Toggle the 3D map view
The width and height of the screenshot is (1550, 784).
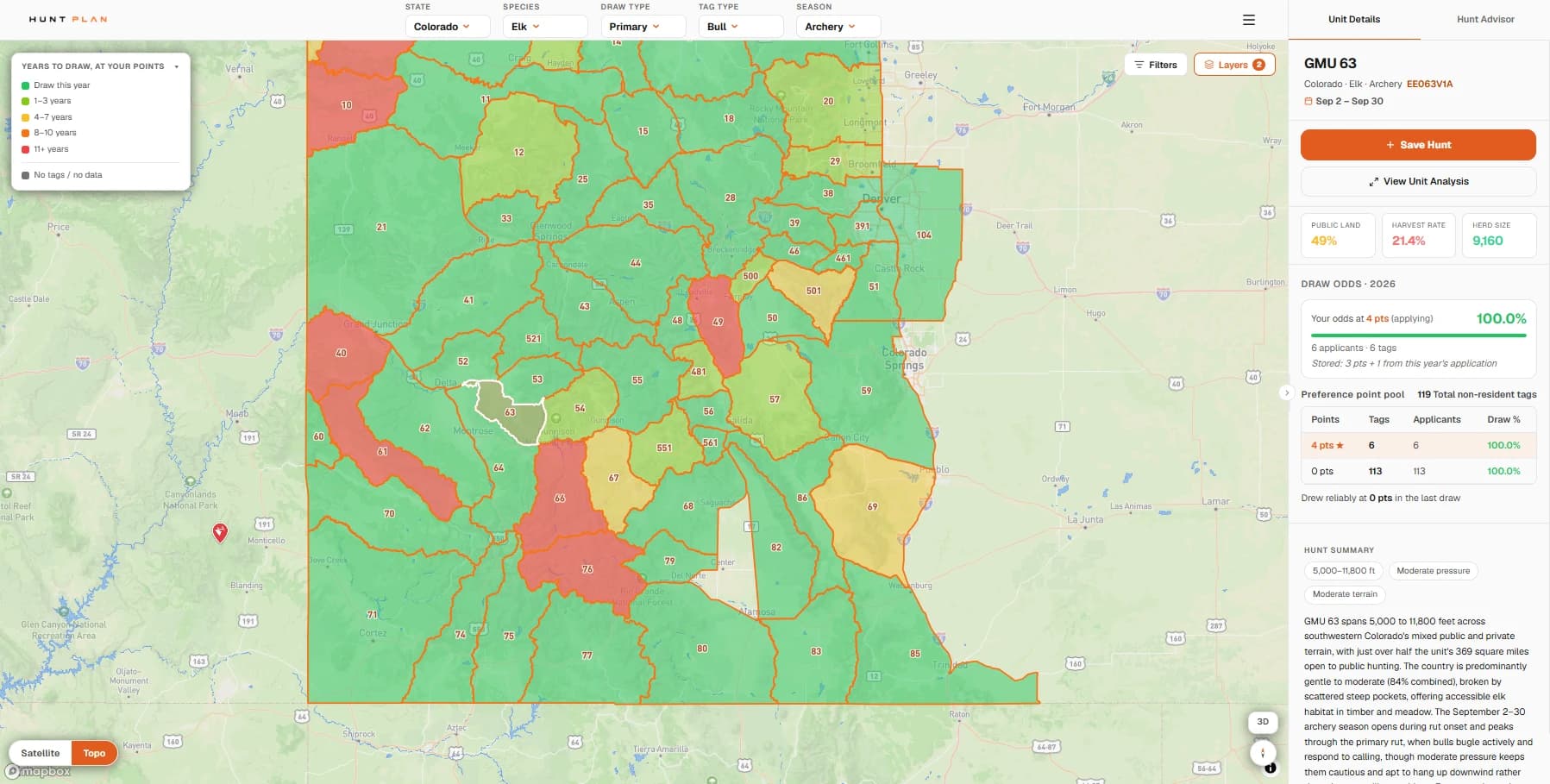coord(1263,722)
